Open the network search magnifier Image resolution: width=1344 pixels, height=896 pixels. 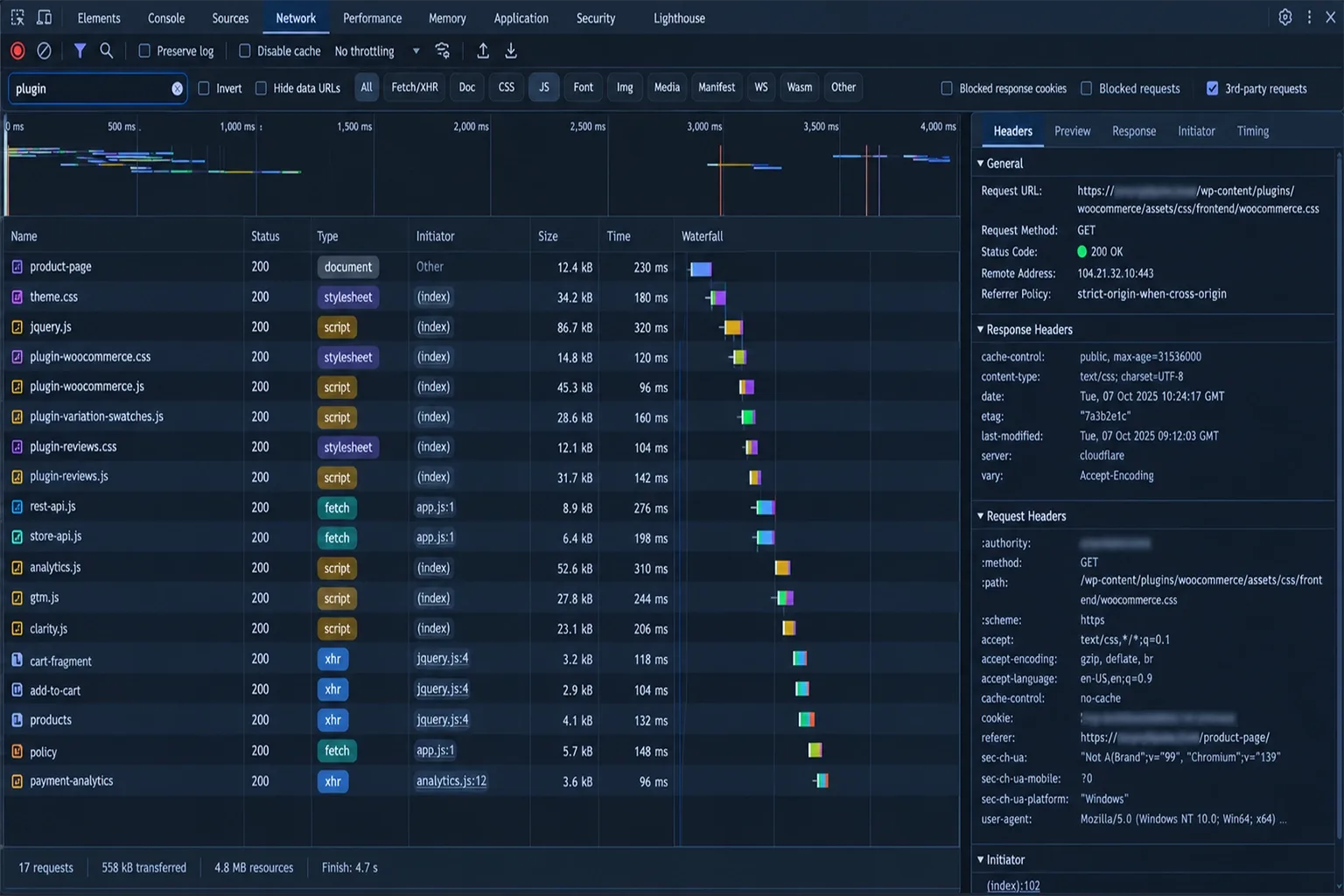[107, 51]
